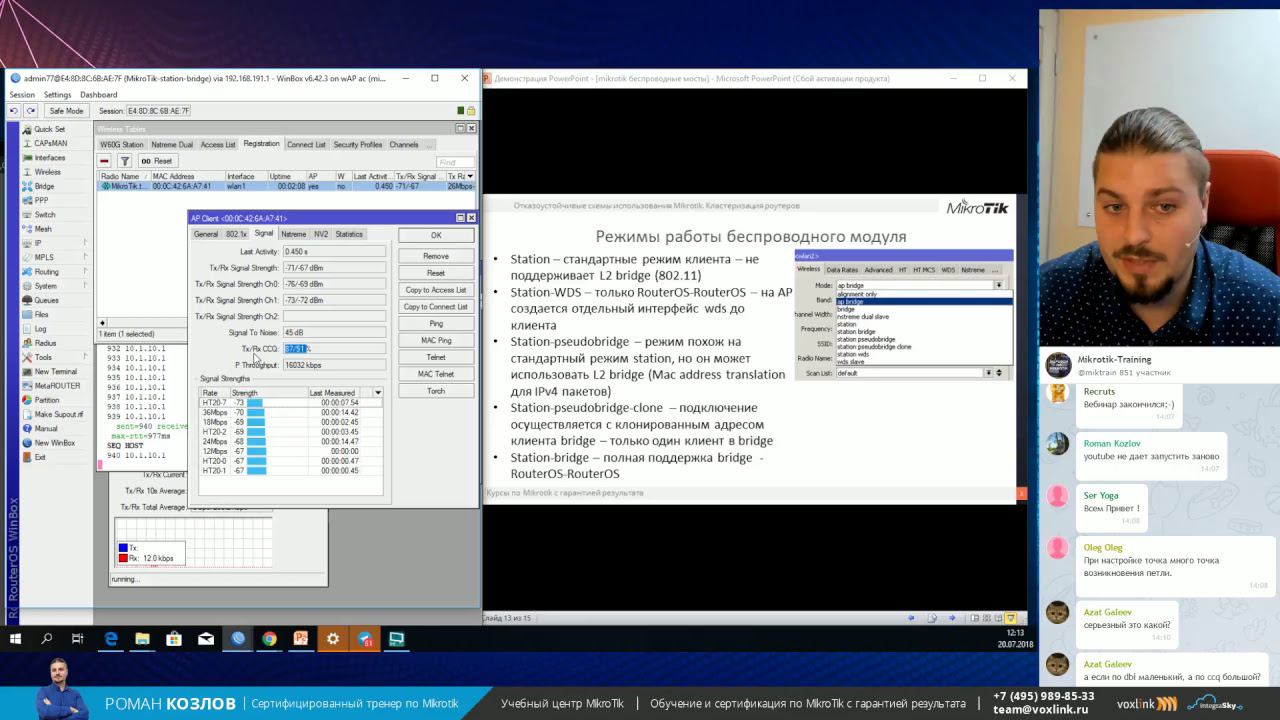The height and width of the screenshot is (720, 1280).
Task: Click the filter funnel icon
Action: pyautogui.click(x=125, y=161)
